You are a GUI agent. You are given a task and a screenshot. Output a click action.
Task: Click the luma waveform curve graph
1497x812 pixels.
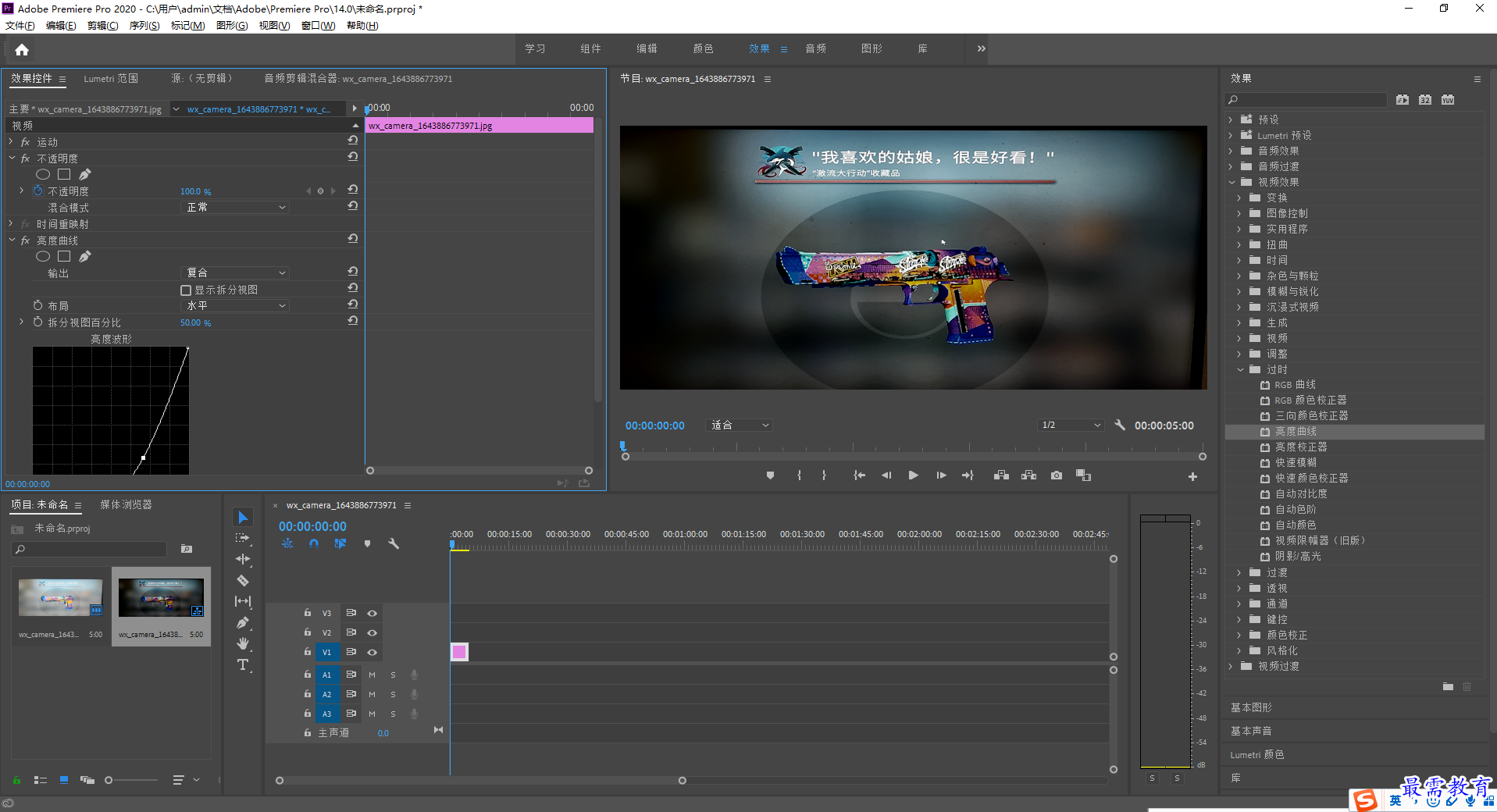110,411
